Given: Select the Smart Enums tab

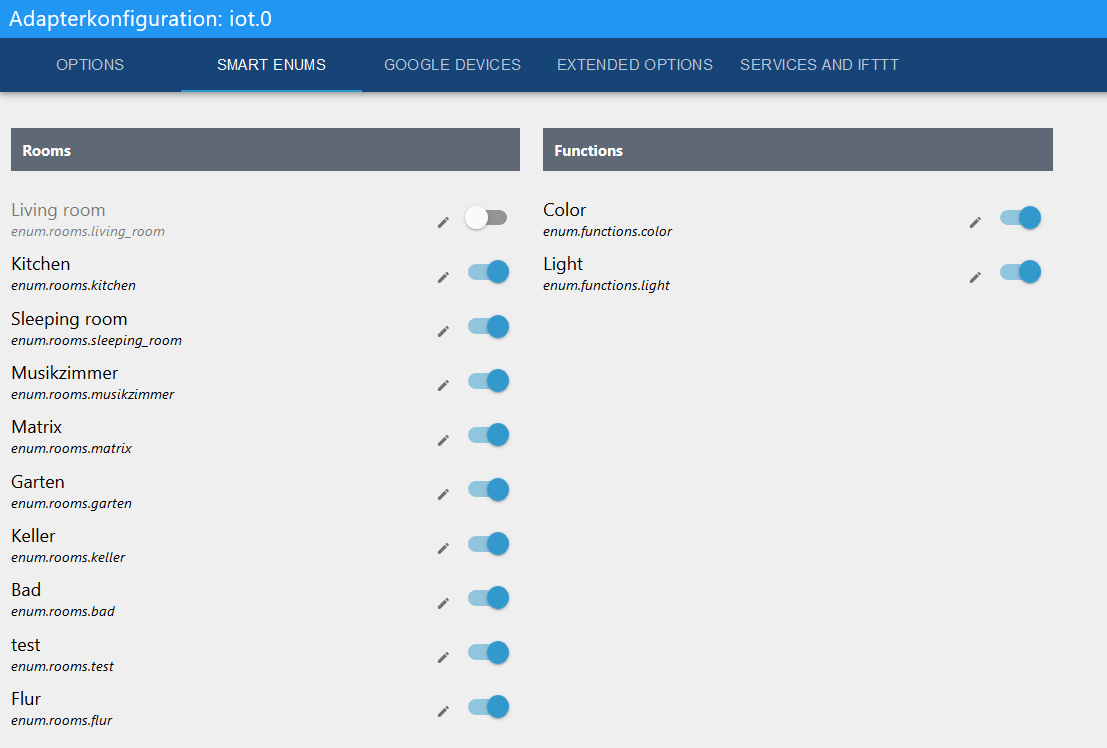Looking at the screenshot, I should pyautogui.click(x=271, y=65).
